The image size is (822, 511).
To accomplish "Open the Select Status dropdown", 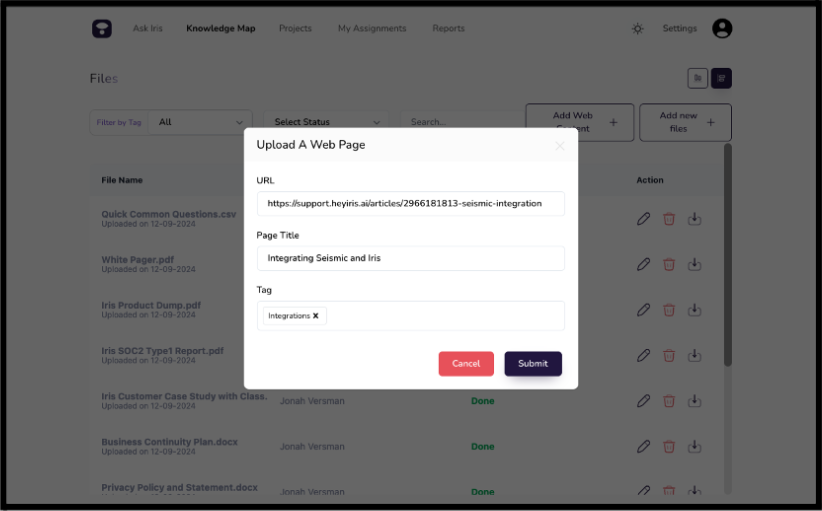I will 326,122.
